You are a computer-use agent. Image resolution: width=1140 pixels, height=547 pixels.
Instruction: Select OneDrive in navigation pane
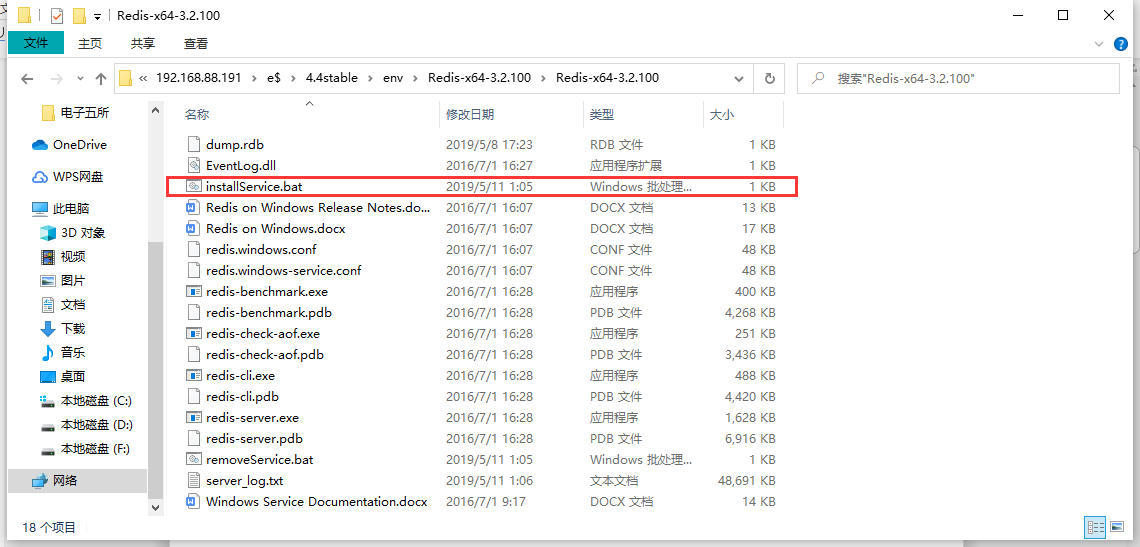(70, 145)
